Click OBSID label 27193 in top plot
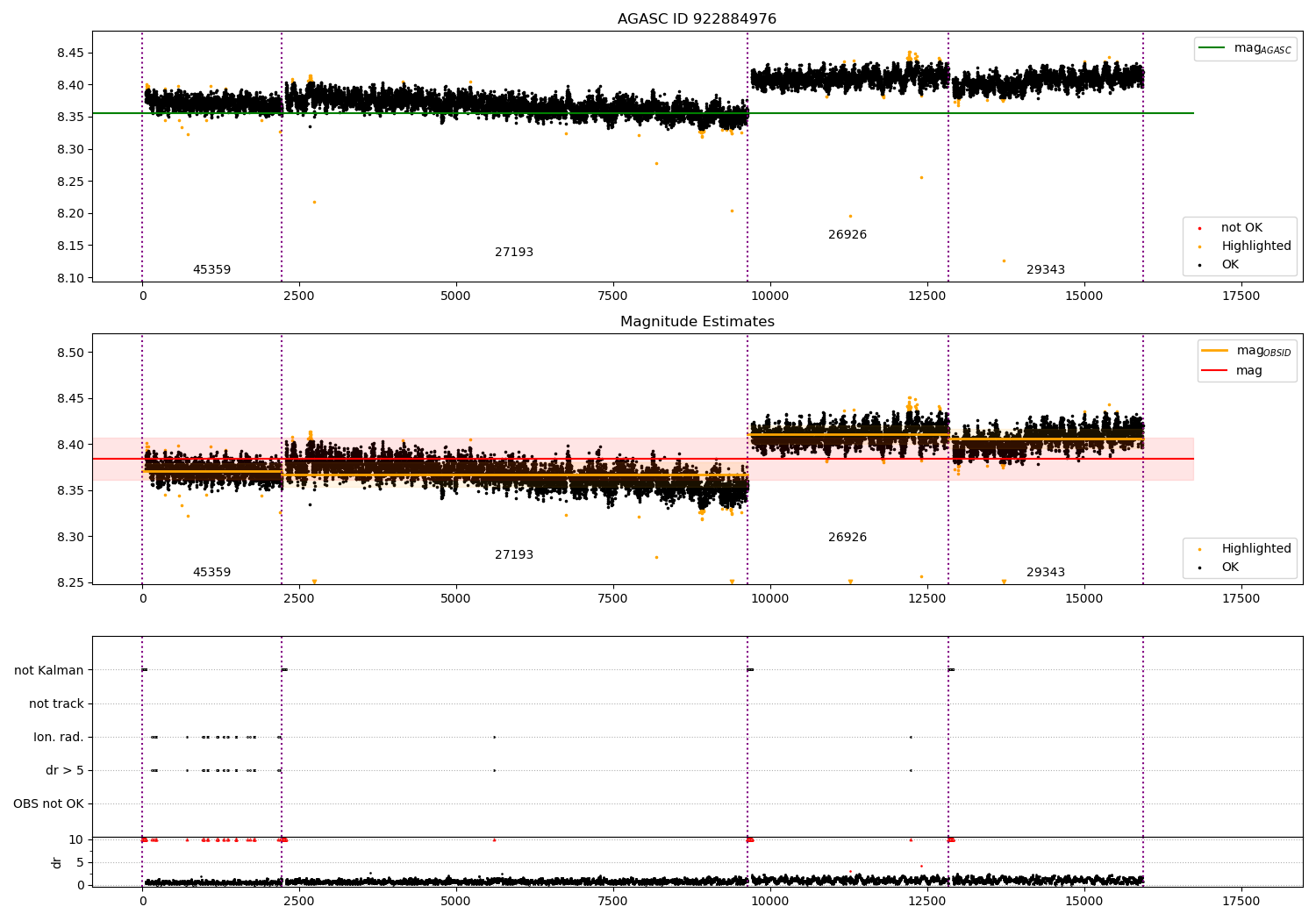 click(514, 253)
